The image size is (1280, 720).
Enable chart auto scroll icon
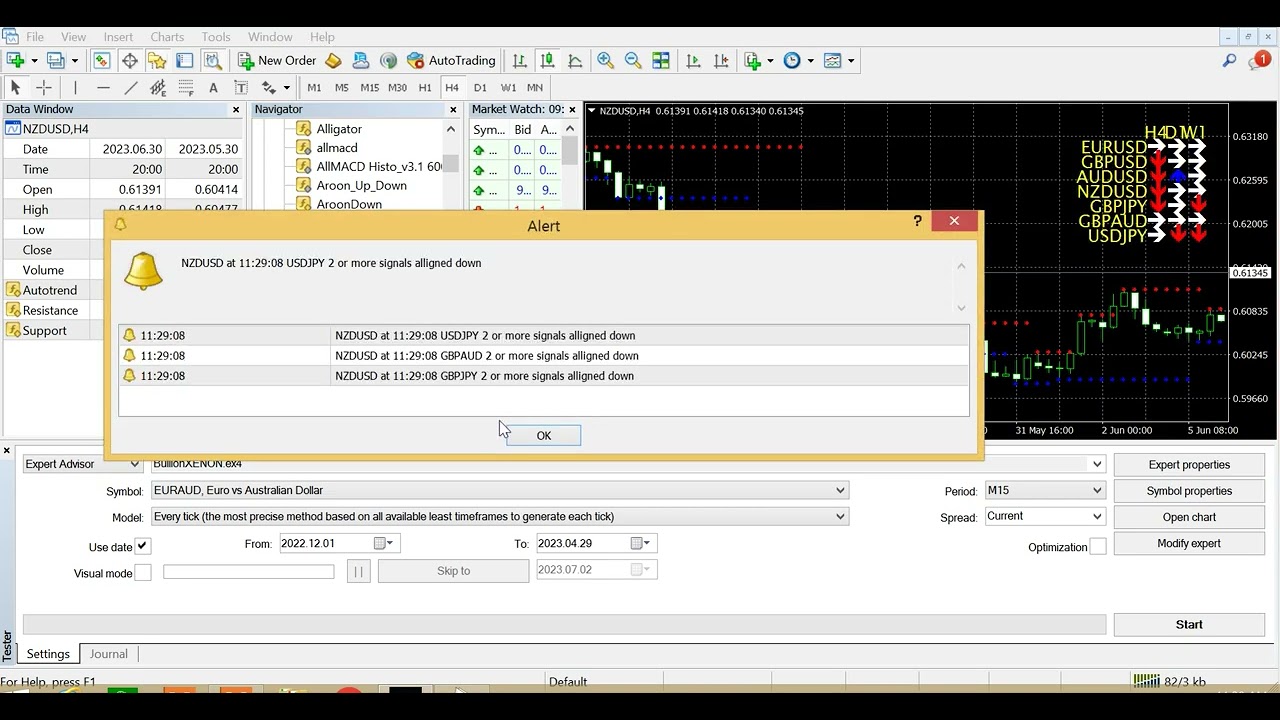tap(694, 61)
